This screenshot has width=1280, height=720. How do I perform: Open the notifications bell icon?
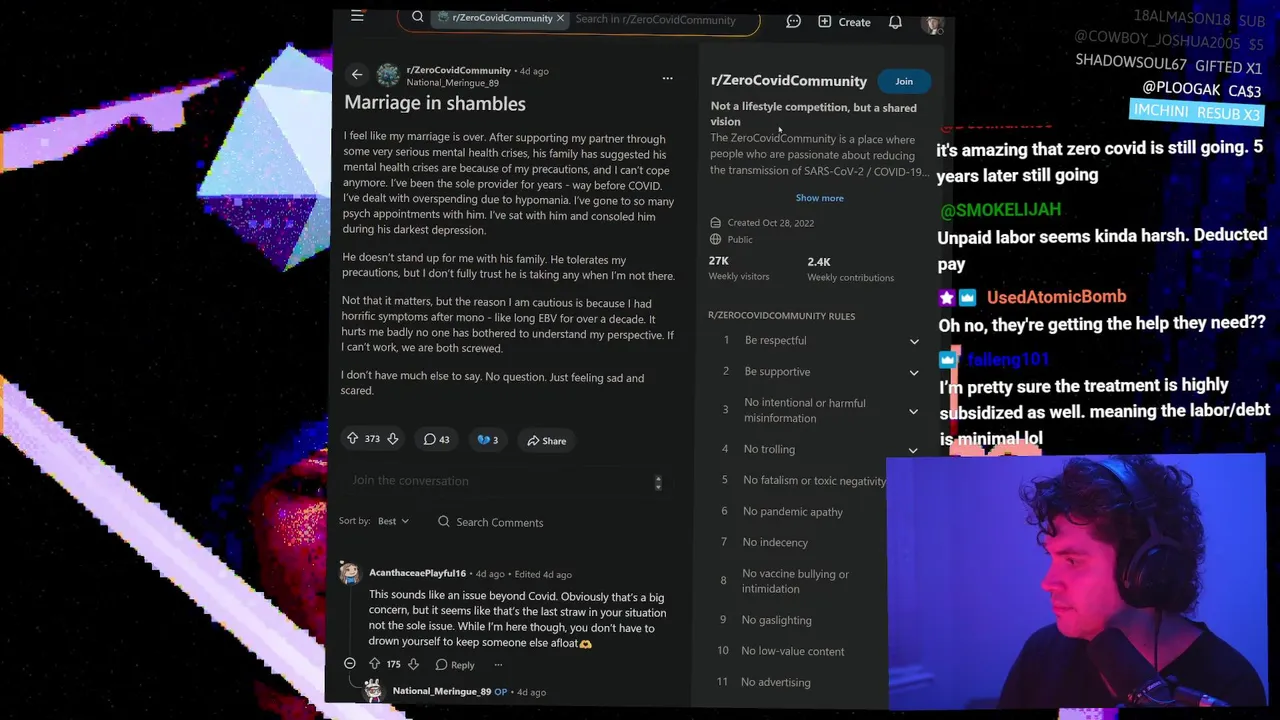(x=895, y=22)
